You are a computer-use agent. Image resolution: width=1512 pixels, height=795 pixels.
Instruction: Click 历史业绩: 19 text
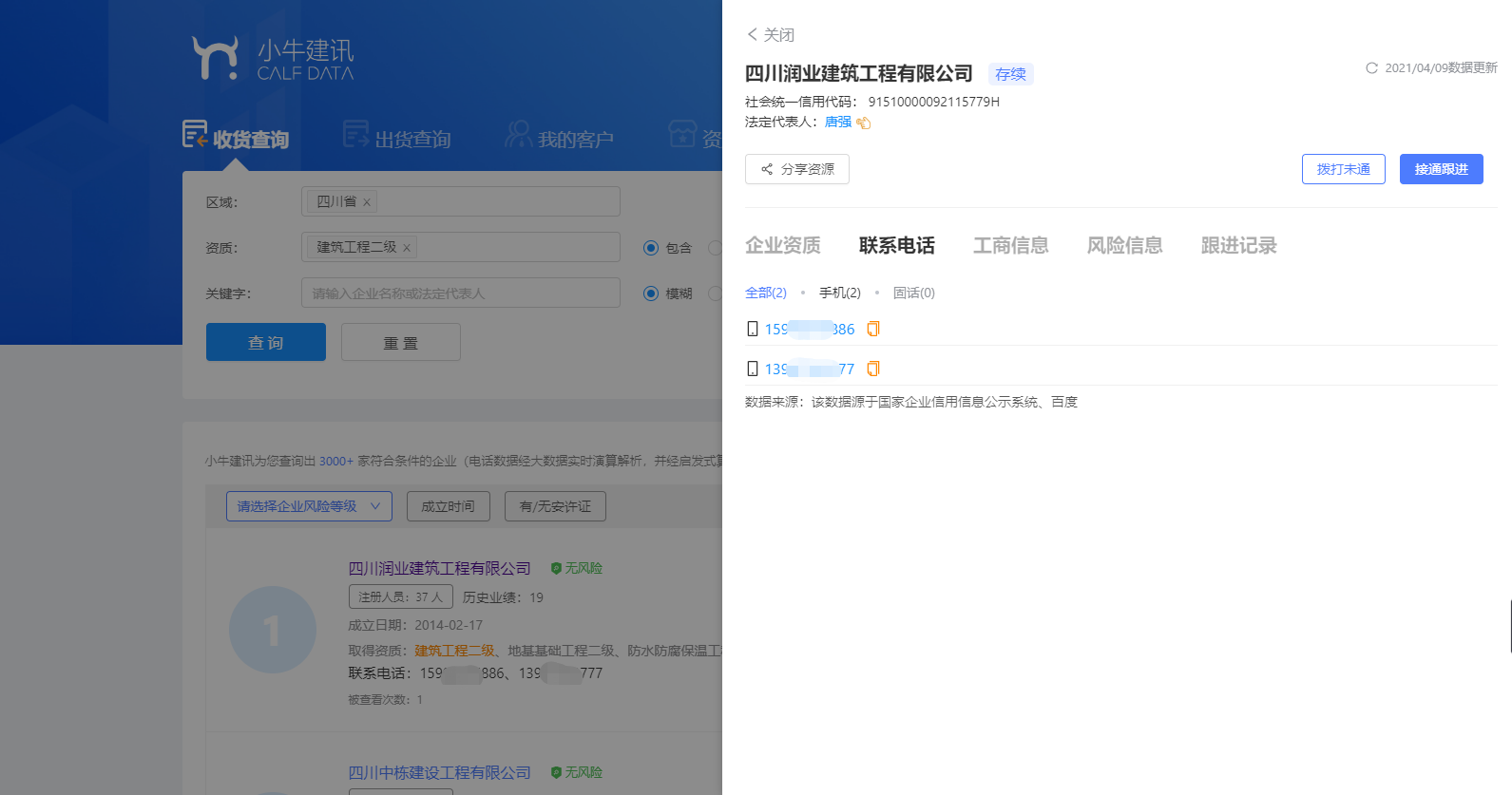tap(503, 597)
